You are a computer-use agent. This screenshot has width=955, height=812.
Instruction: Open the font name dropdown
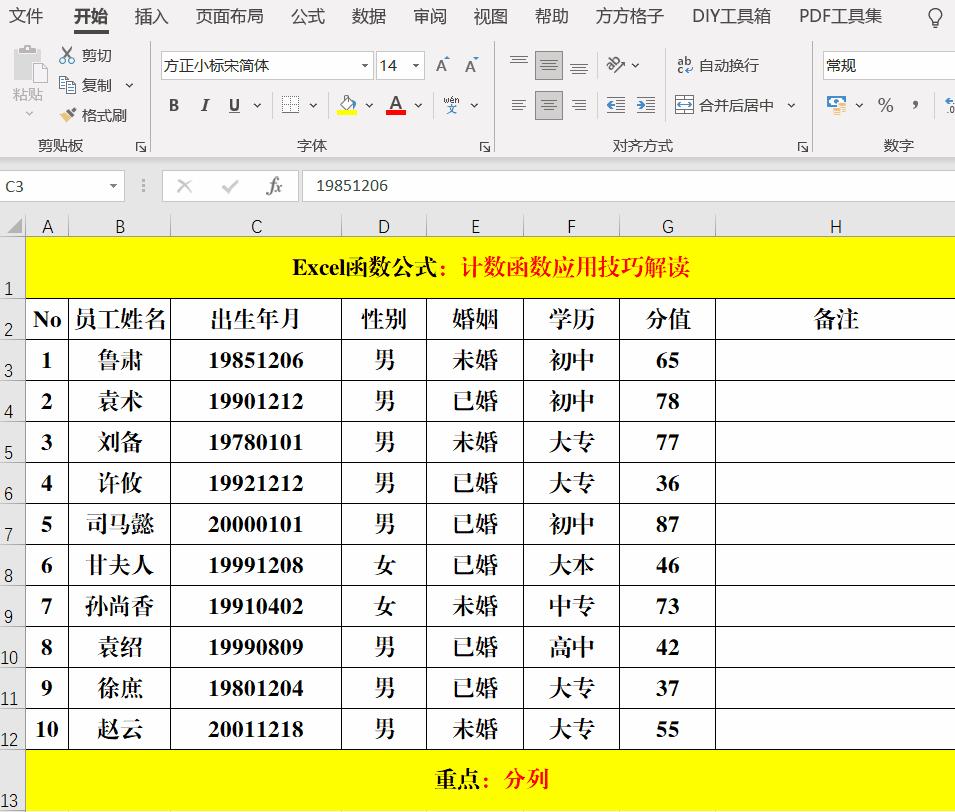(x=364, y=65)
